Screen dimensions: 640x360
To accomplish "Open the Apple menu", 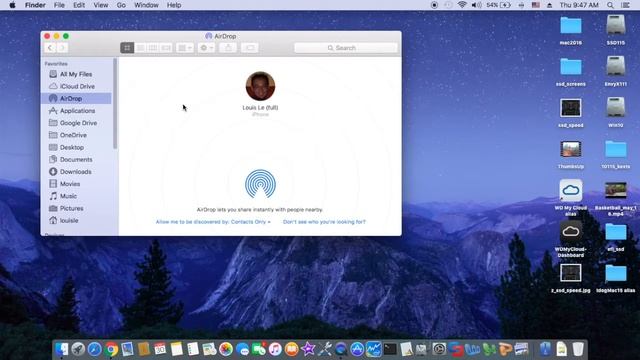I will (12, 5).
